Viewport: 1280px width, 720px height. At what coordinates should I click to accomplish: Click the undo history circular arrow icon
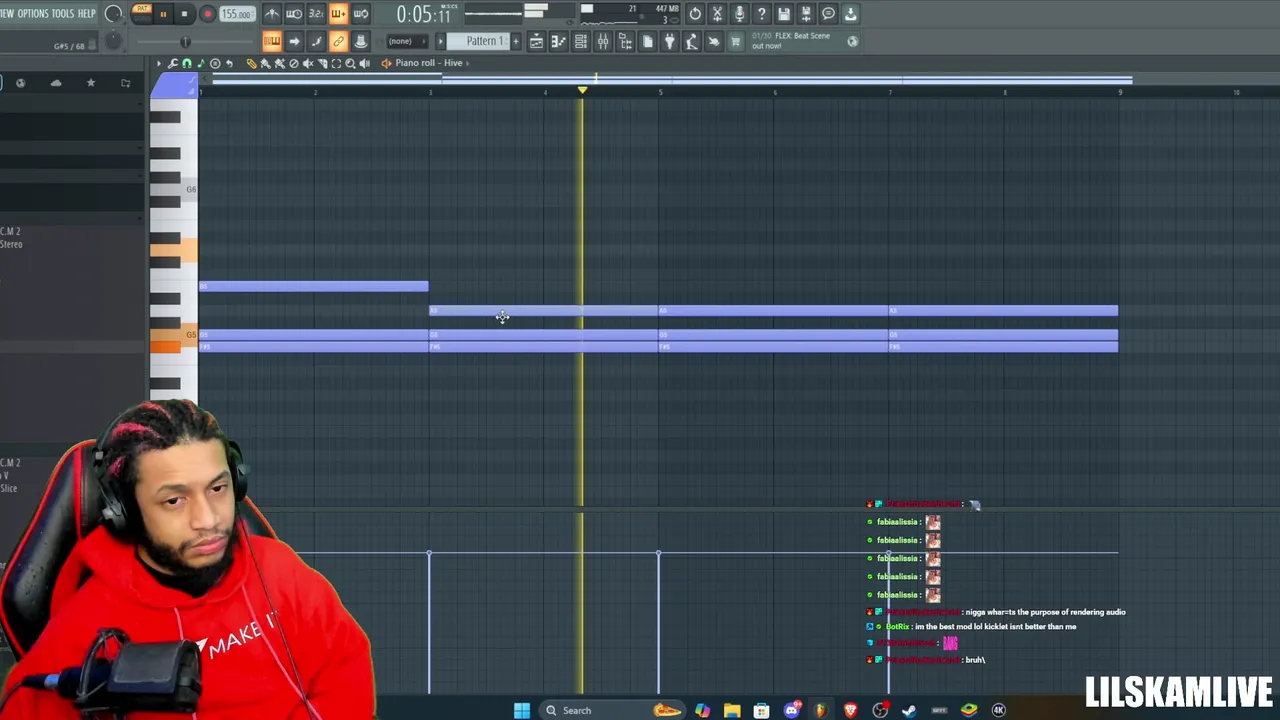695,14
